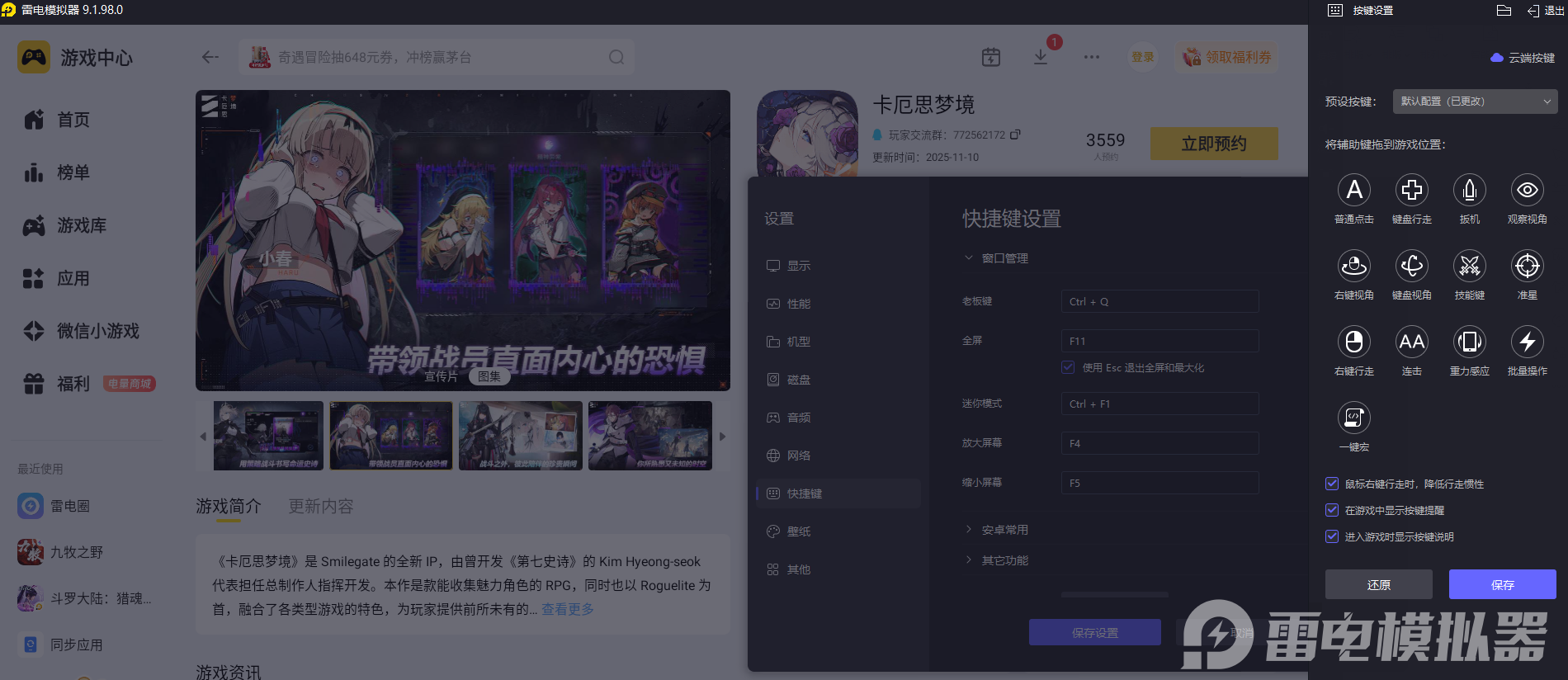Screen dimensions: 1568x680
Task: Expand the 安卓常用 section
Action: click(996, 530)
